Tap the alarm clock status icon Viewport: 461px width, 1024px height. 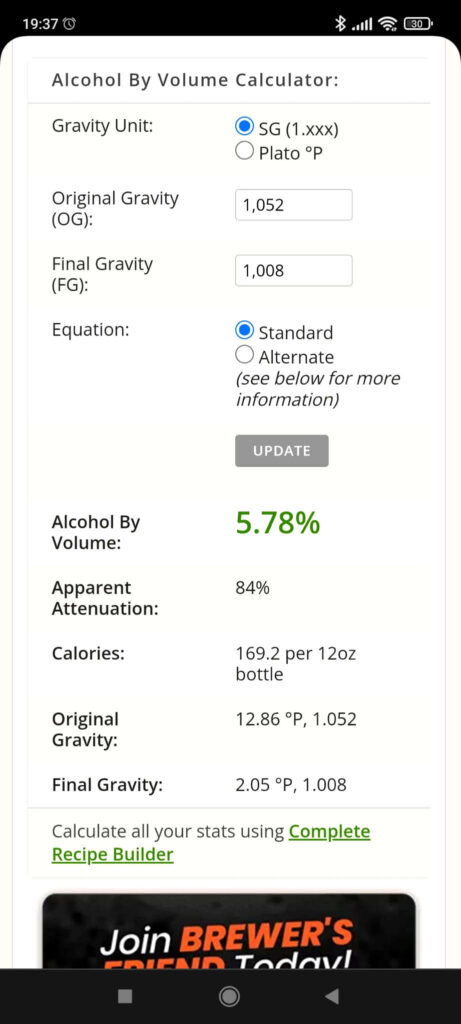pos(69,24)
